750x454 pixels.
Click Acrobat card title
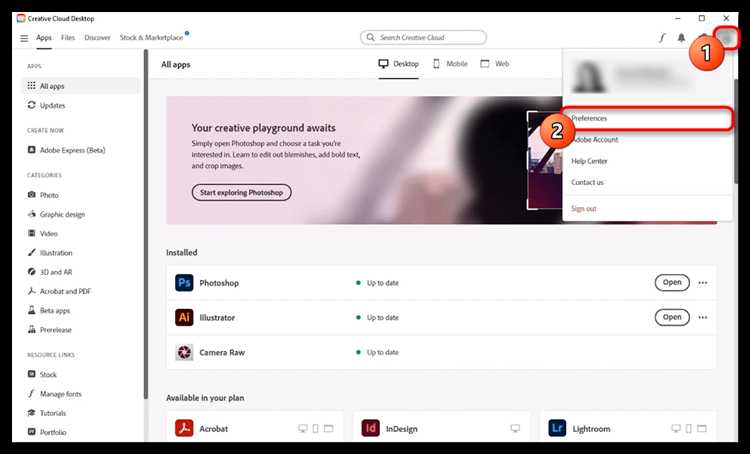213,429
